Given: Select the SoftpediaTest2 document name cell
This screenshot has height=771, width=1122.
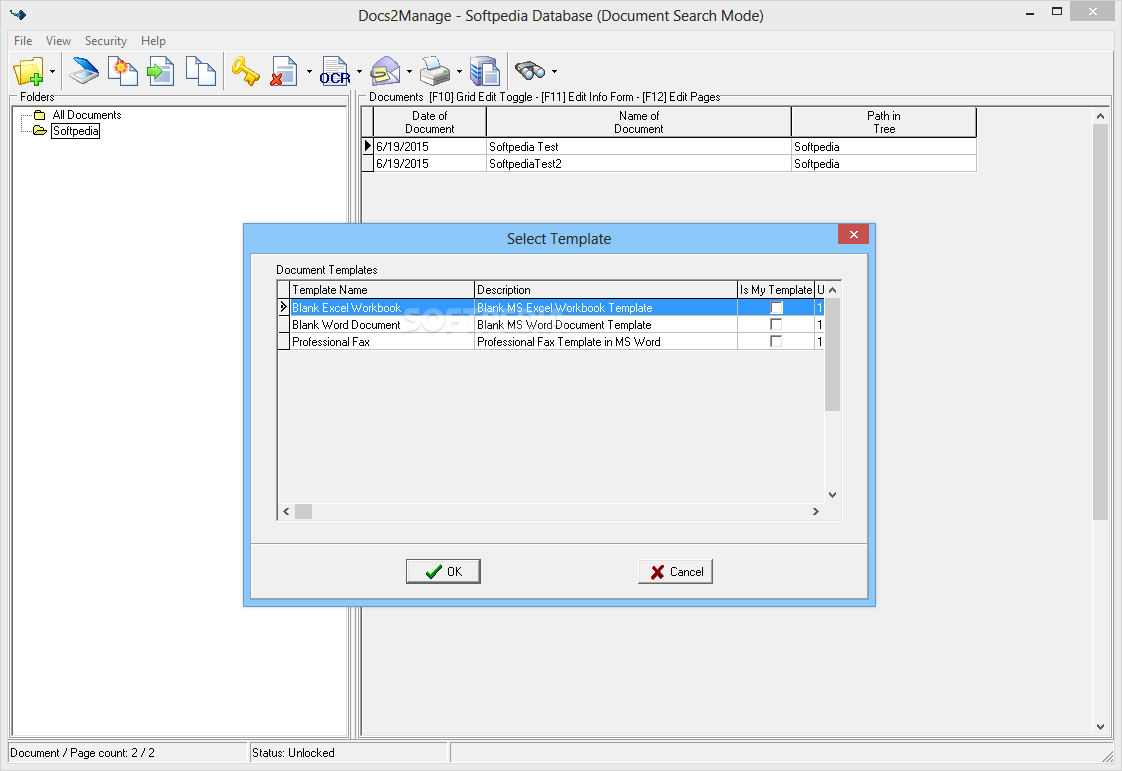Looking at the screenshot, I should (638, 164).
